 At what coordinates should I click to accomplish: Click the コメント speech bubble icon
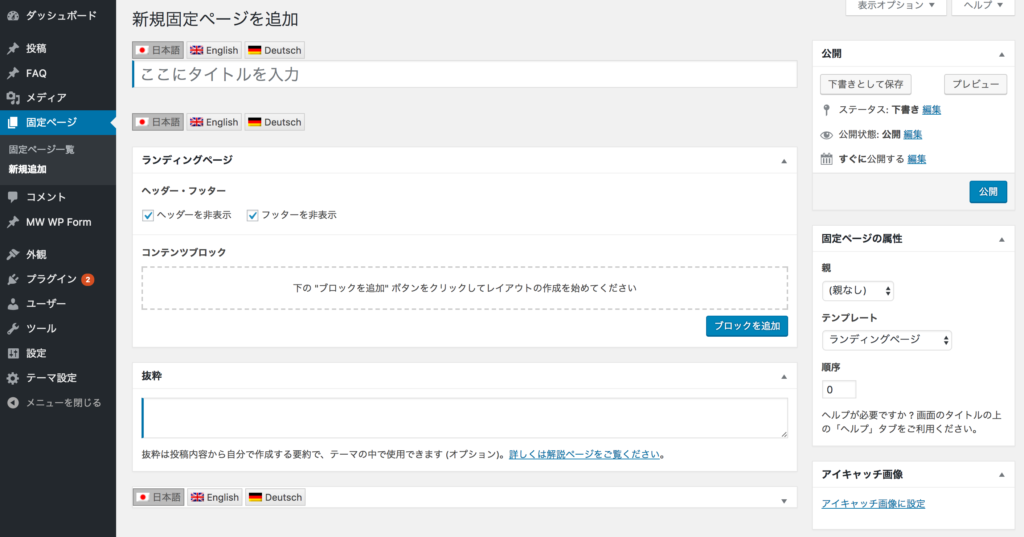(13, 197)
